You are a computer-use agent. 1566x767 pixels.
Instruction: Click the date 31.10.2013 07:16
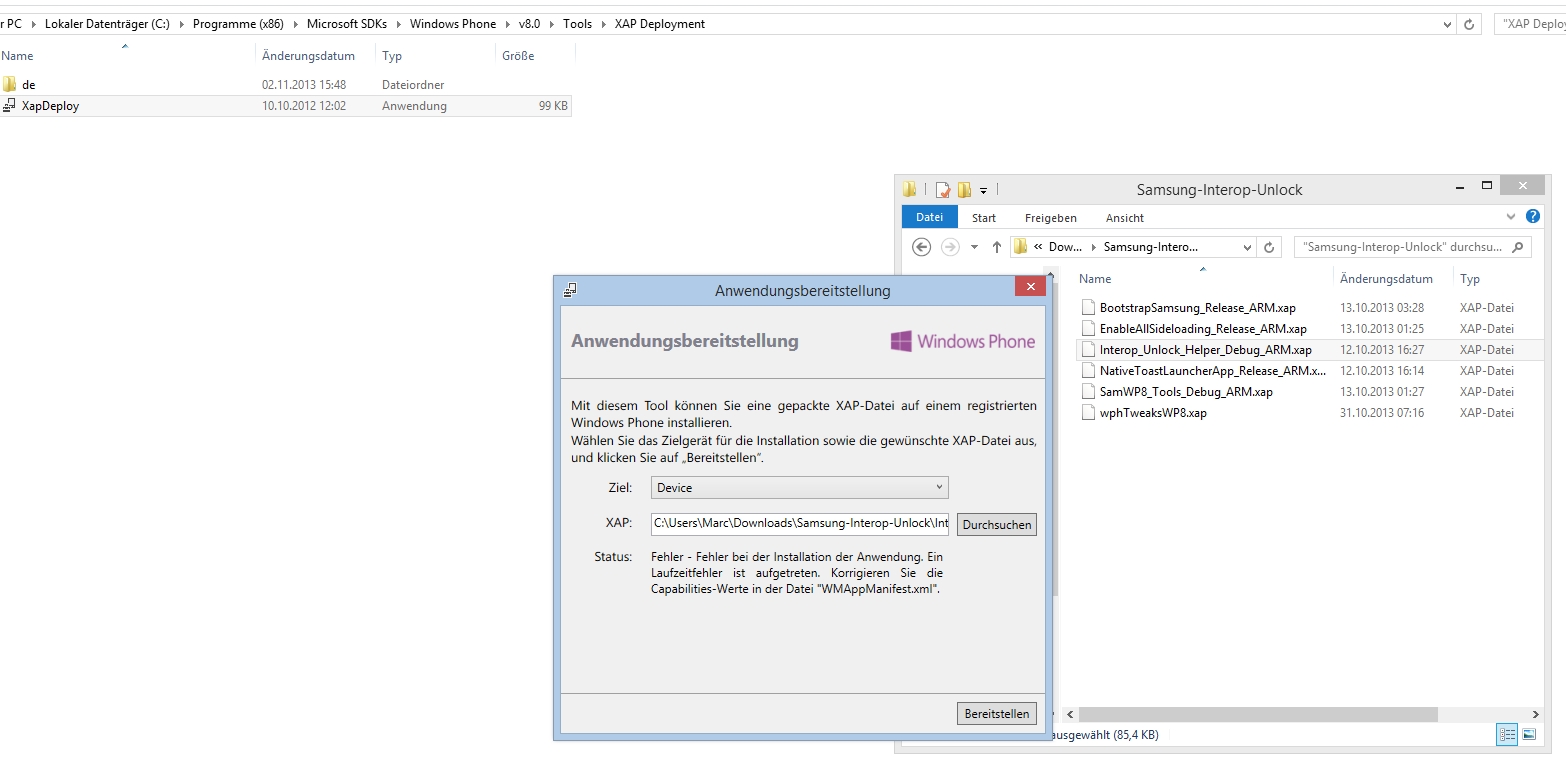tap(1382, 413)
